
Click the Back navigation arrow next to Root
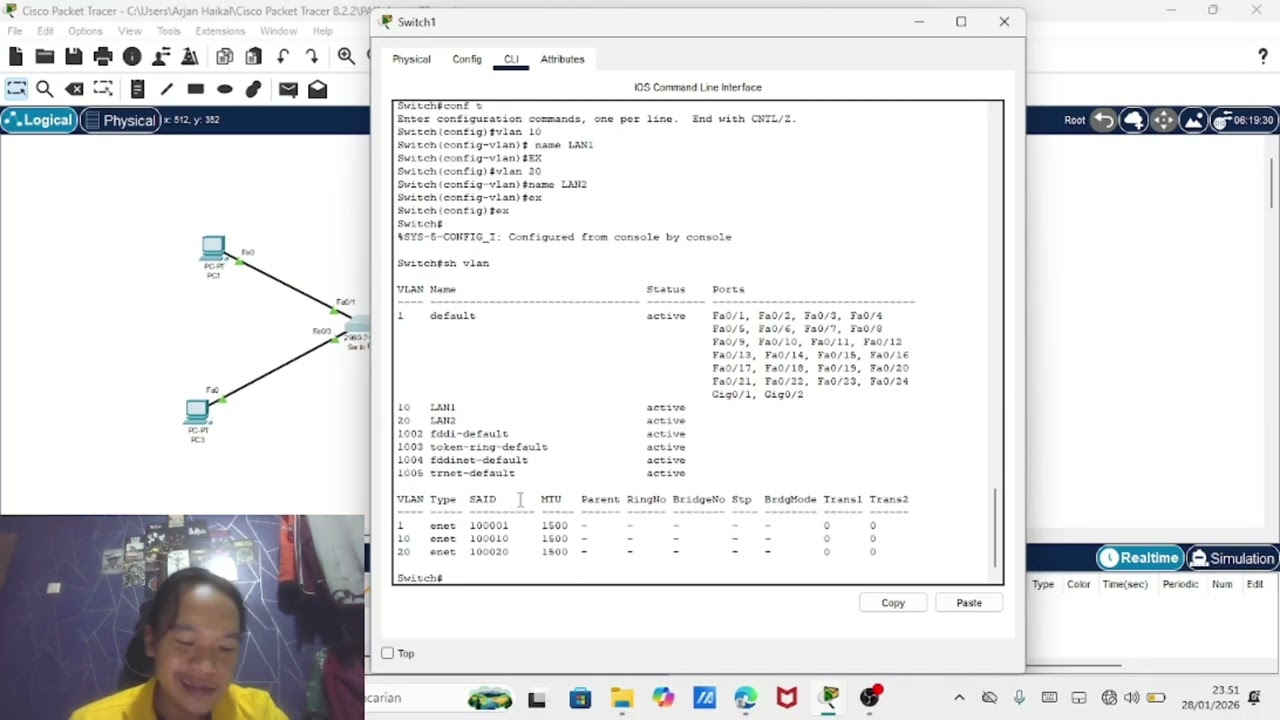click(x=1104, y=120)
